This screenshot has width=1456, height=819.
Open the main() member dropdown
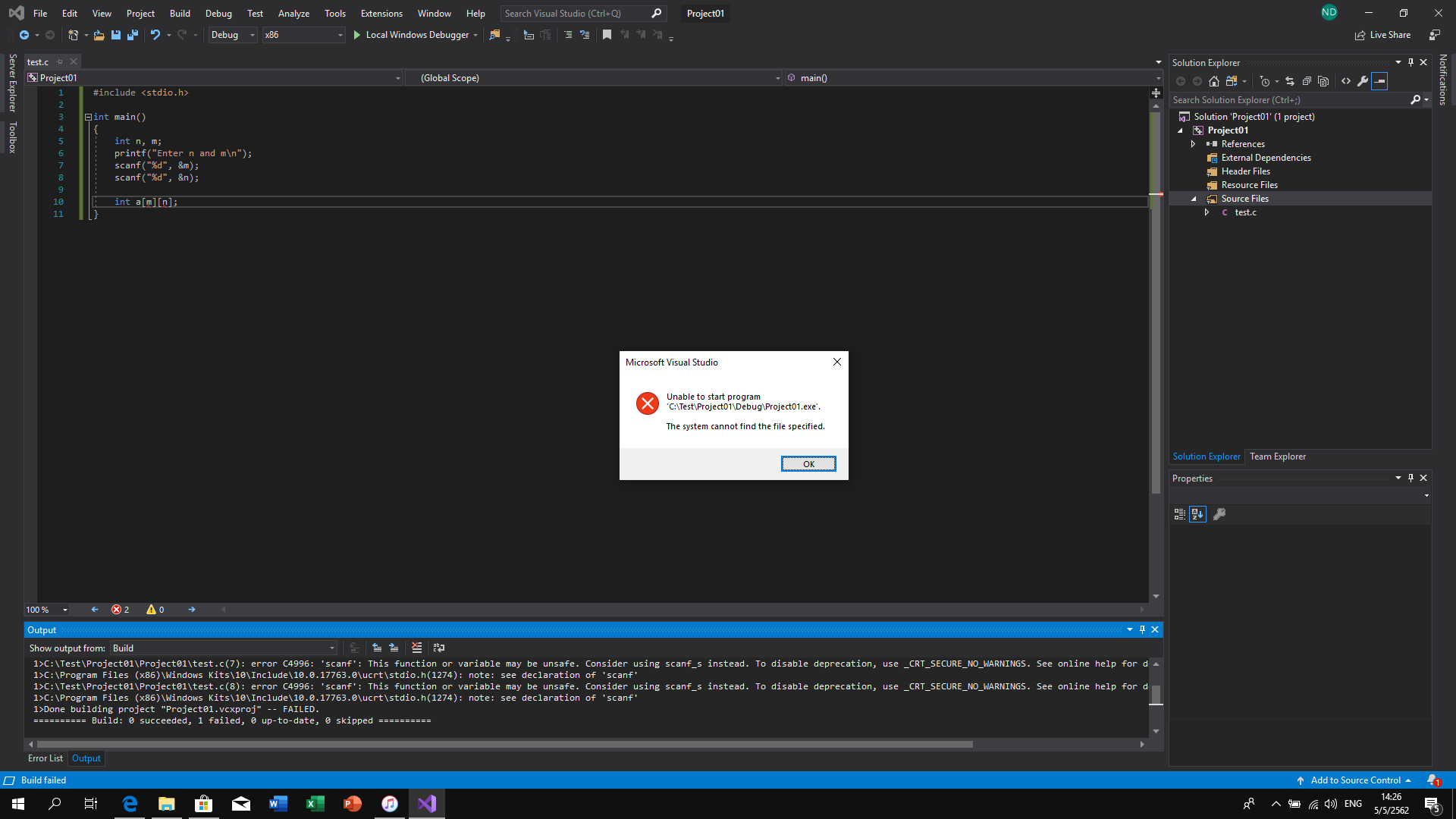(x=973, y=78)
